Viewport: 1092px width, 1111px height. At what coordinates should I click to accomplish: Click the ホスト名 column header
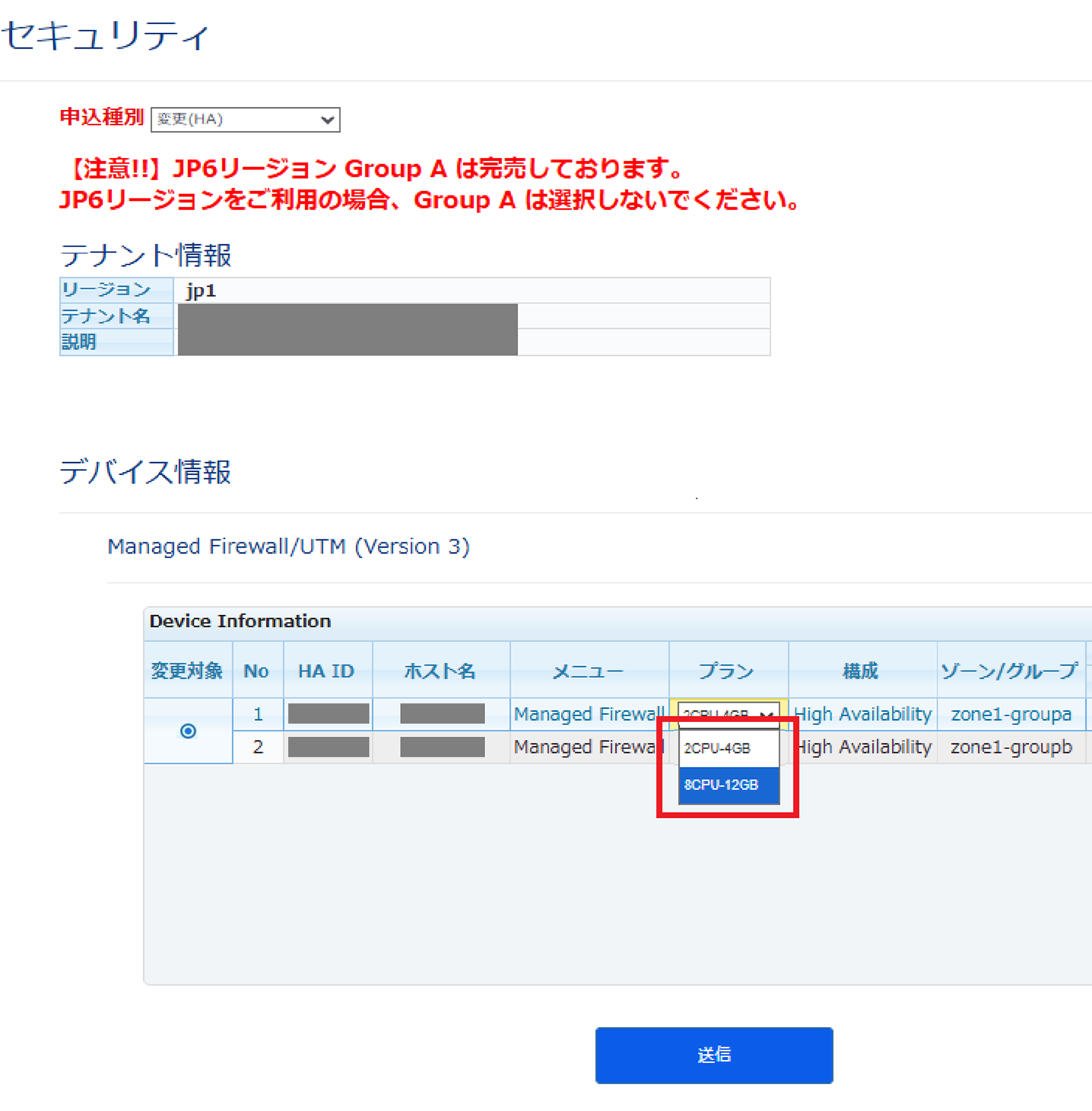440,671
